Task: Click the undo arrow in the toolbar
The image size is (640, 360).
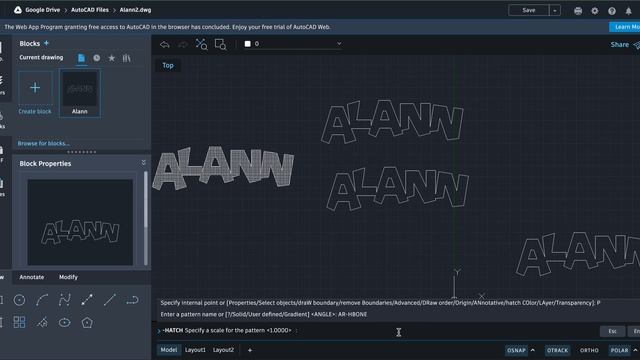Action: point(164,44)
